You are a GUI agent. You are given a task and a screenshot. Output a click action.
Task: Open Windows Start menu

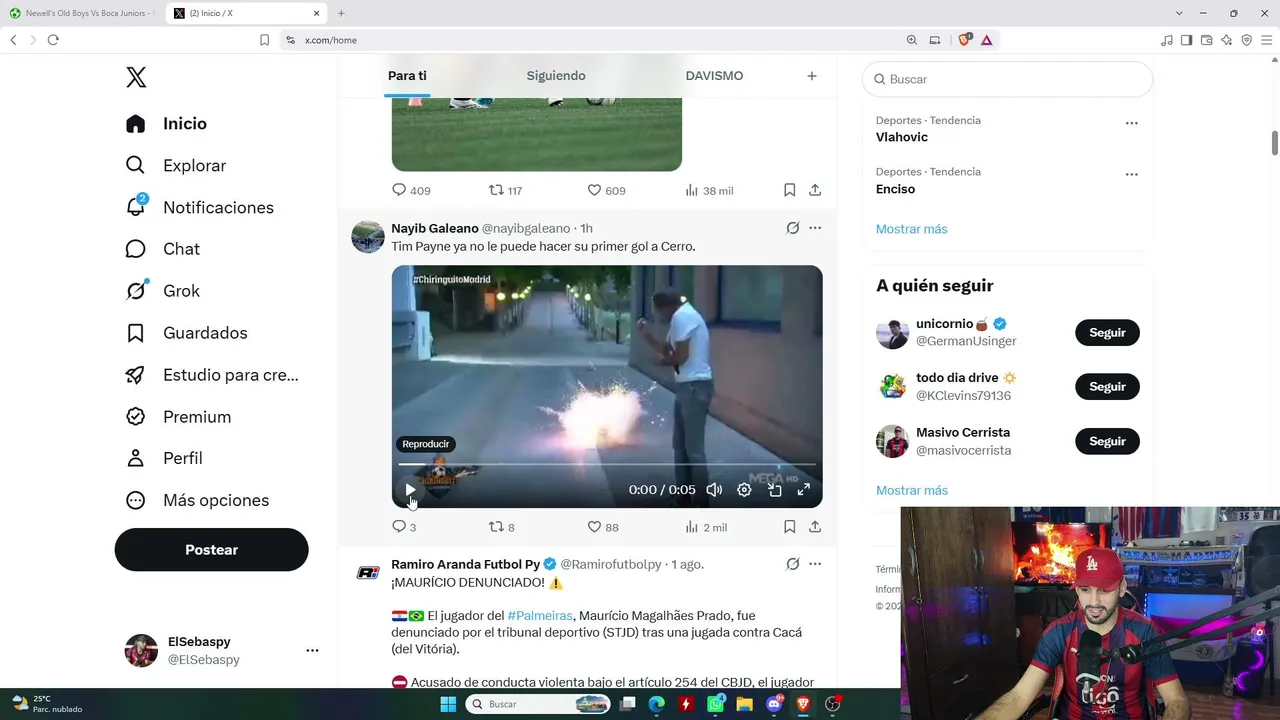[447, 704]
